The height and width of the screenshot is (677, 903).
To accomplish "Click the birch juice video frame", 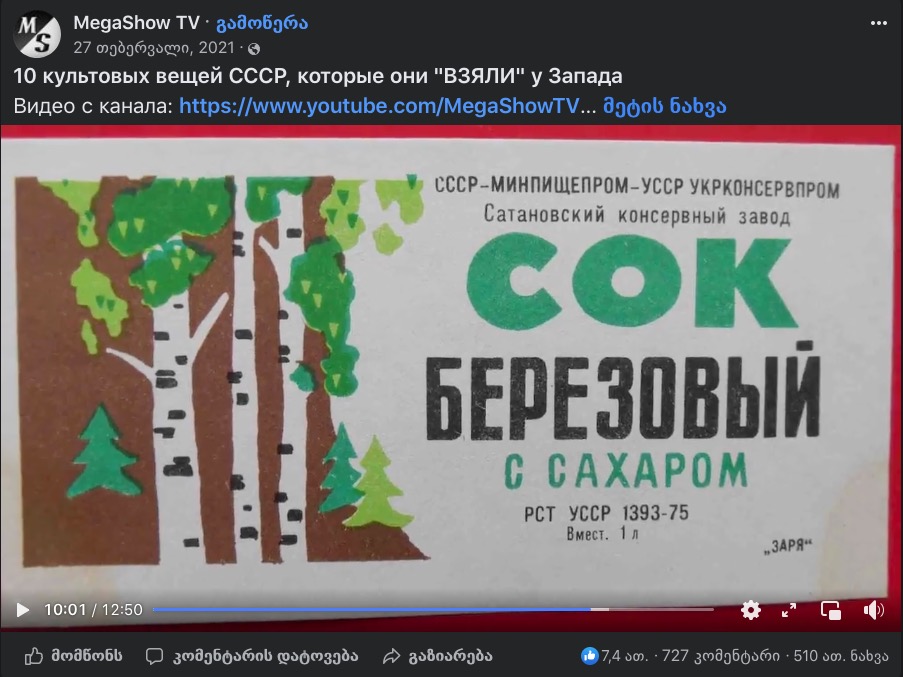I will coord(452,363).
